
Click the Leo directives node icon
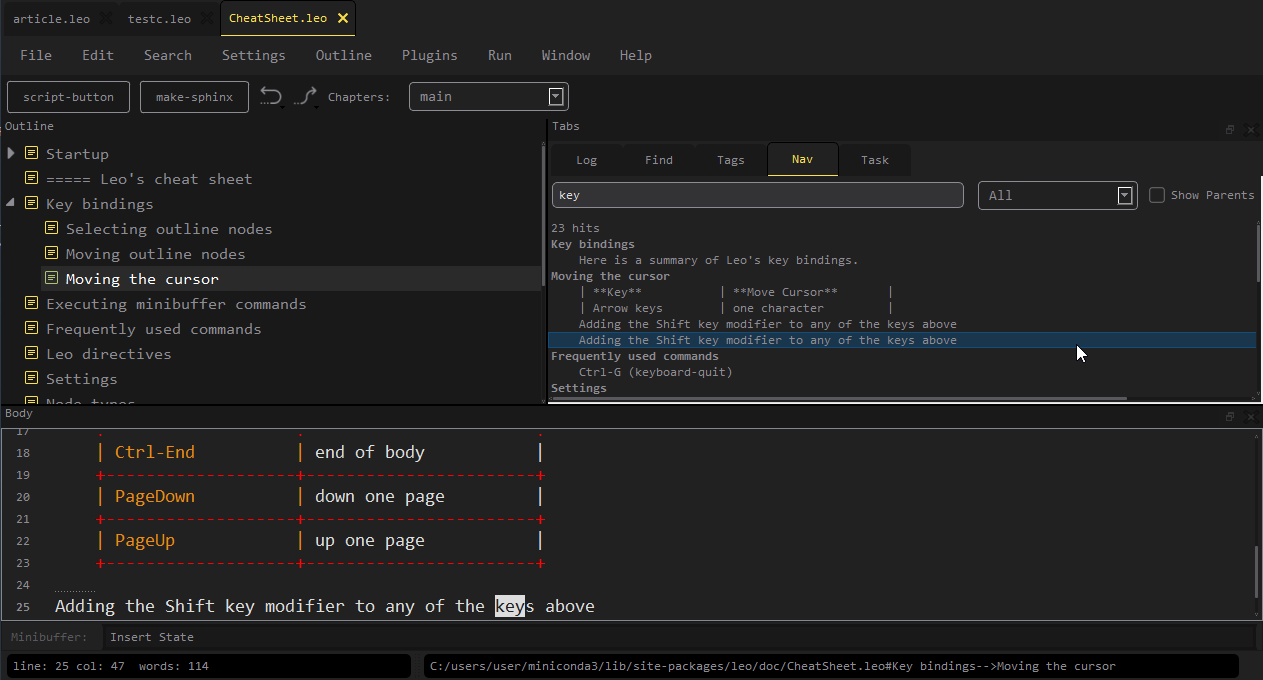coord(32,354)
